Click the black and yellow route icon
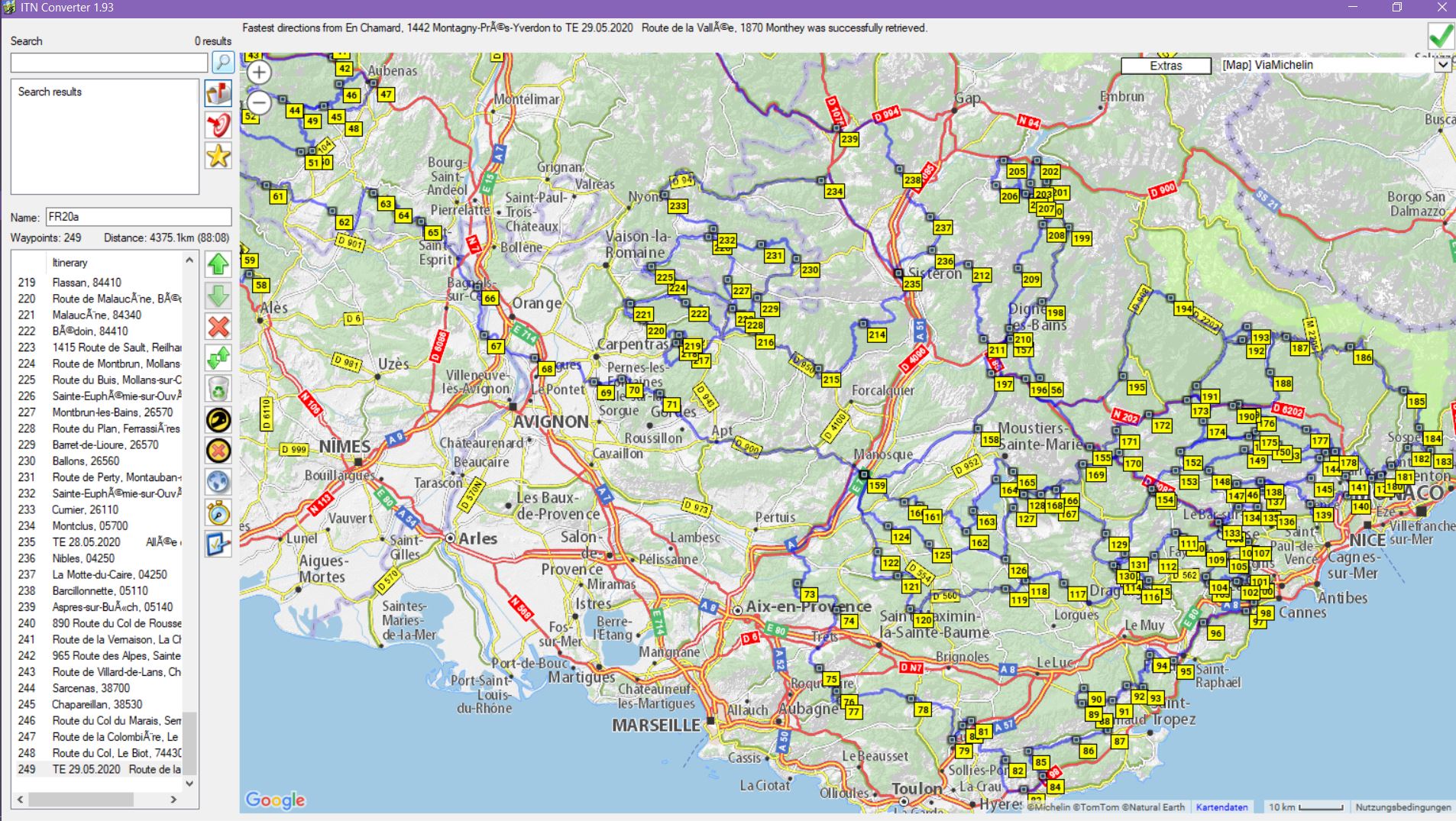1456x821 pixels. coord(218,420)
